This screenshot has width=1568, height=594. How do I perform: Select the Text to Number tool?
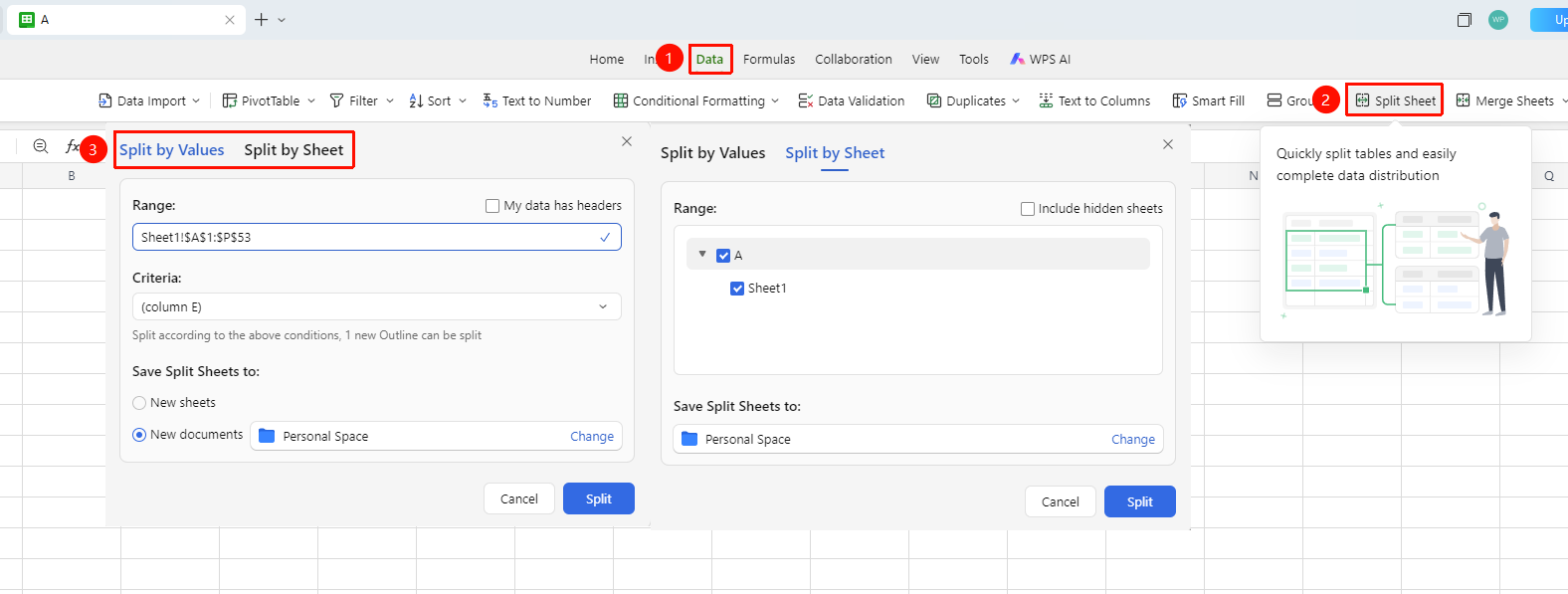click(536, 100)
